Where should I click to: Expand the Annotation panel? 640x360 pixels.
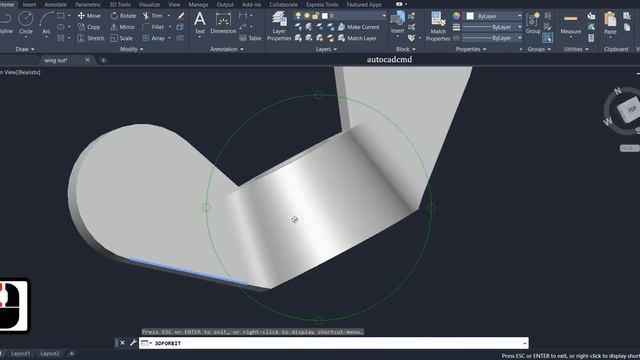[x=227, y=49]
